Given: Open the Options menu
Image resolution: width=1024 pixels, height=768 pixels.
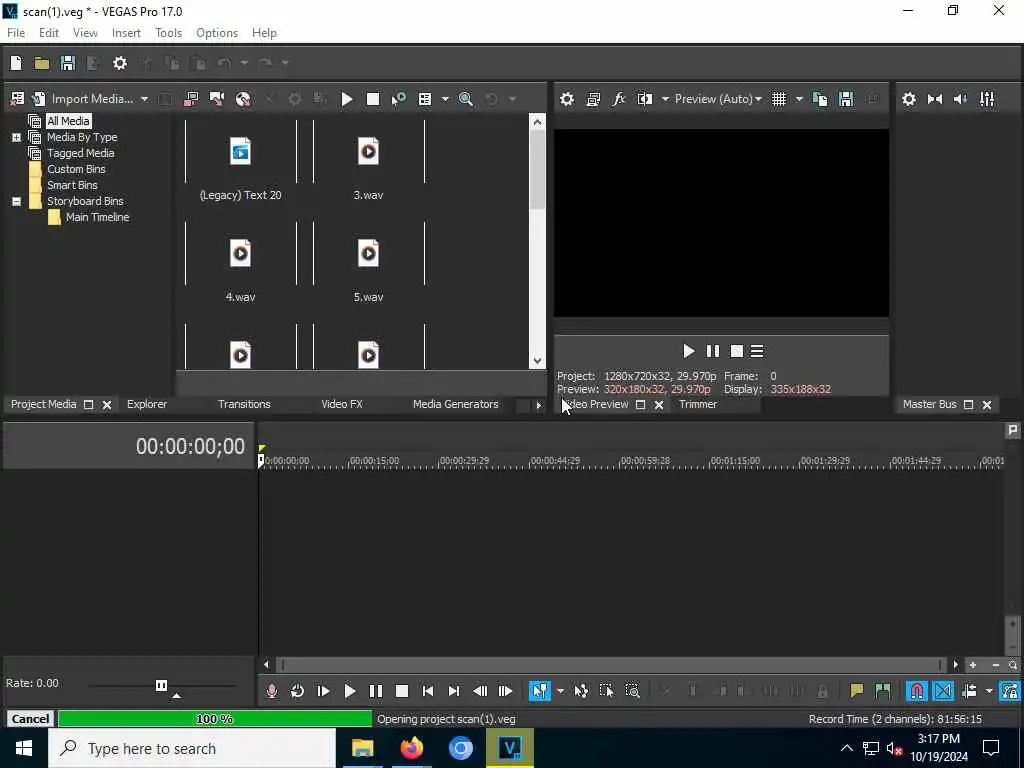Looking at the screenshot, I should point(217,33).
